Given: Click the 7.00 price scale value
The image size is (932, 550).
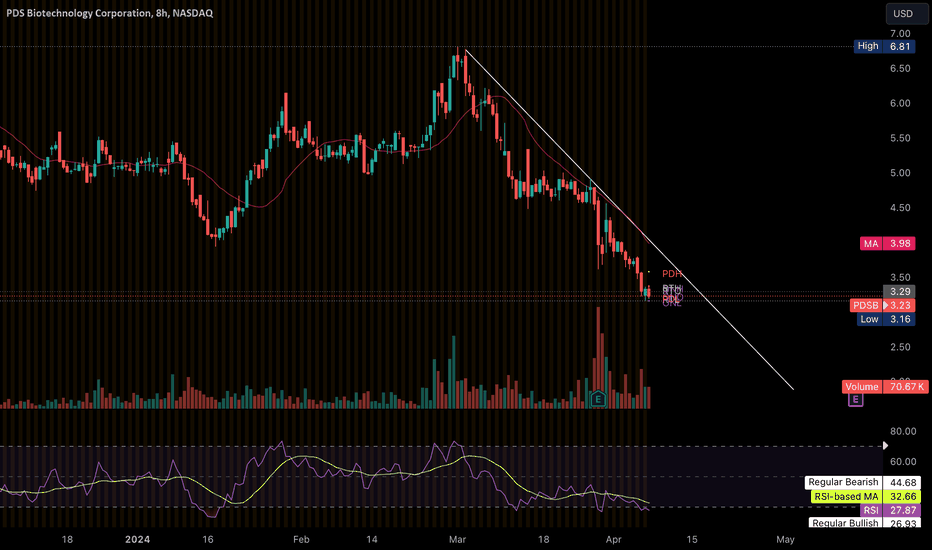Looking at the screenshot, I should click(900, 34).
